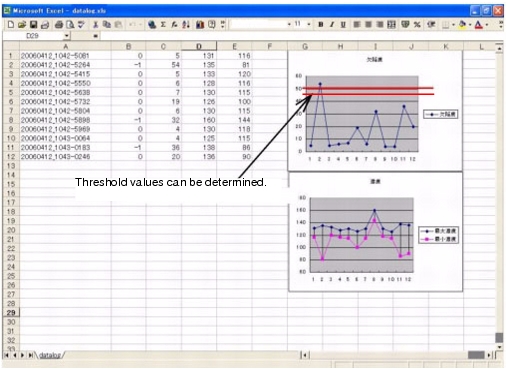Select cell with value 160
507x369 pixels.
click(199, 120)
